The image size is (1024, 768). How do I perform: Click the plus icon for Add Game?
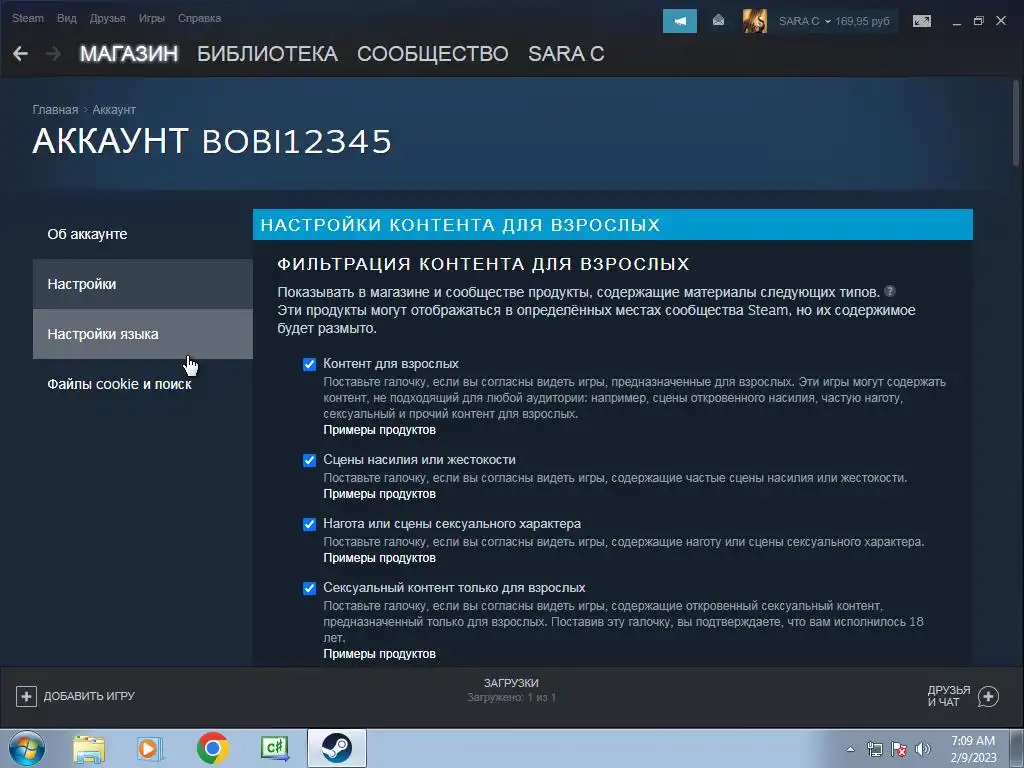26,696
